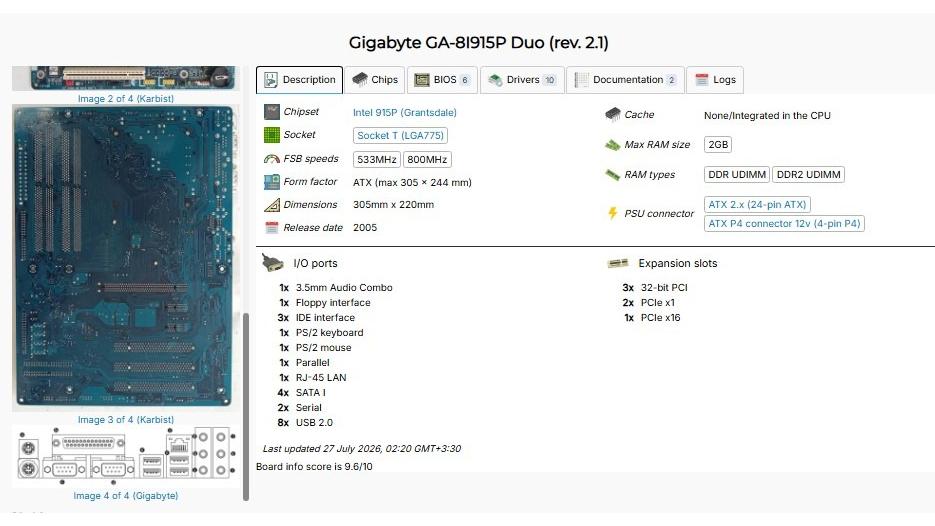Click the RAM types memory stick icon

point(612,174)
